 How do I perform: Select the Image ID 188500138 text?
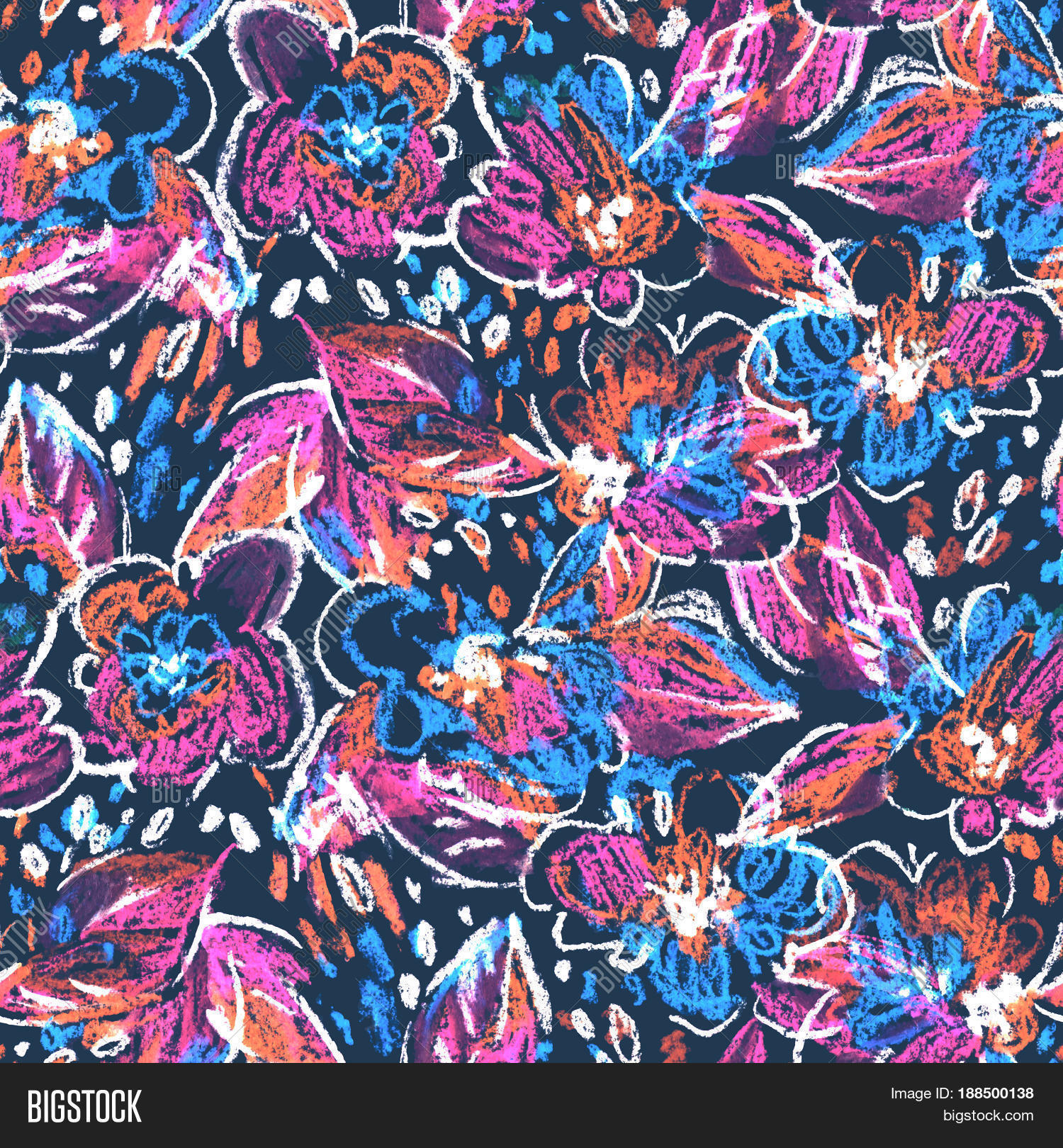962,1093
